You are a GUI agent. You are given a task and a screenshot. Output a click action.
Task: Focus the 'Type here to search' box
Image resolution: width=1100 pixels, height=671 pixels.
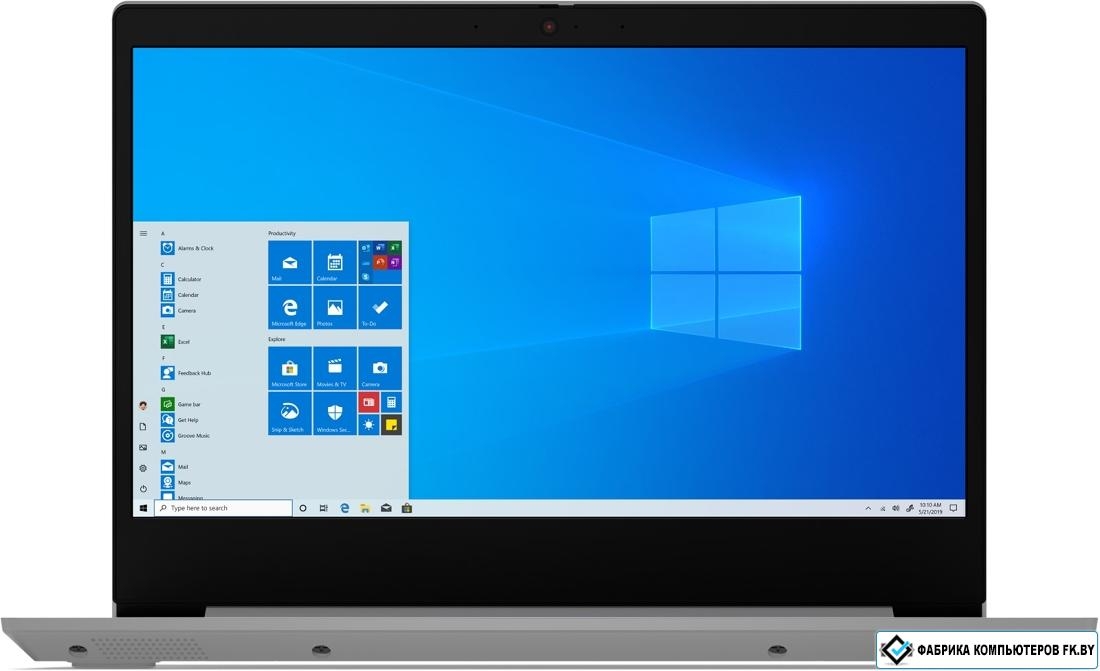tap(224, 508)
